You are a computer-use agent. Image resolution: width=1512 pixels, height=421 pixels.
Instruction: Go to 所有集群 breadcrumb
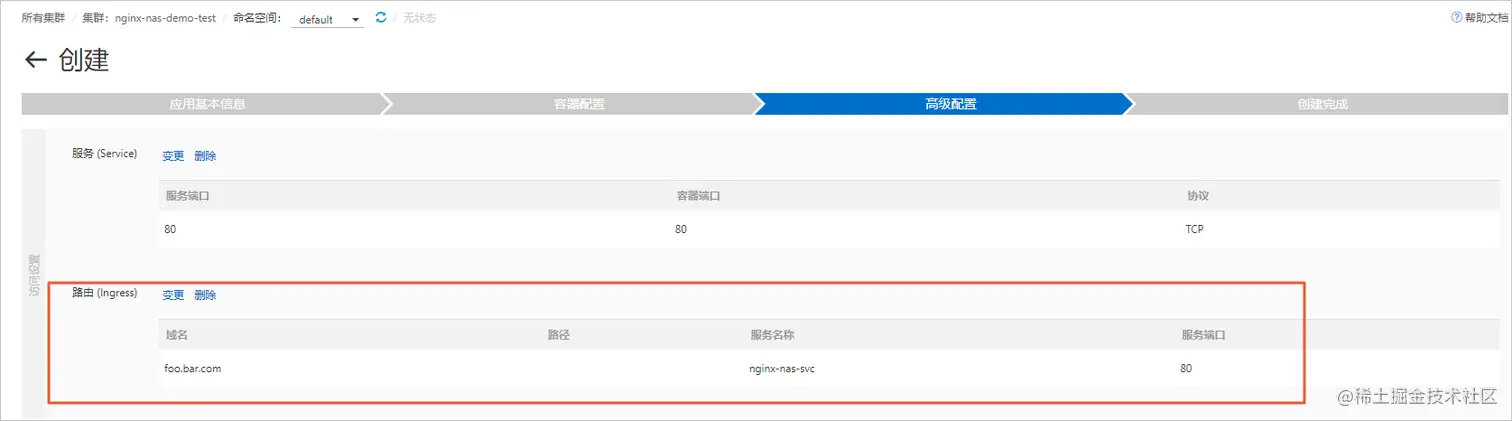[41, 18]
